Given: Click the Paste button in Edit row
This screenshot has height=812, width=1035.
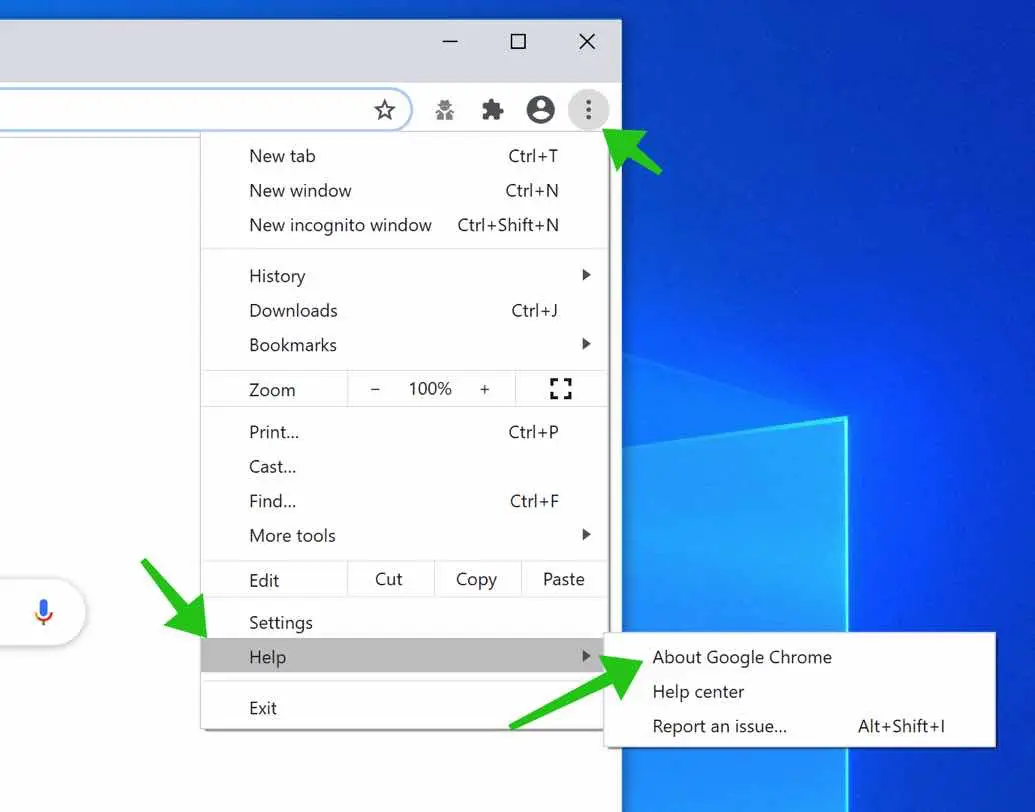Looking at the screenshot, I should (x=564, y=579).
